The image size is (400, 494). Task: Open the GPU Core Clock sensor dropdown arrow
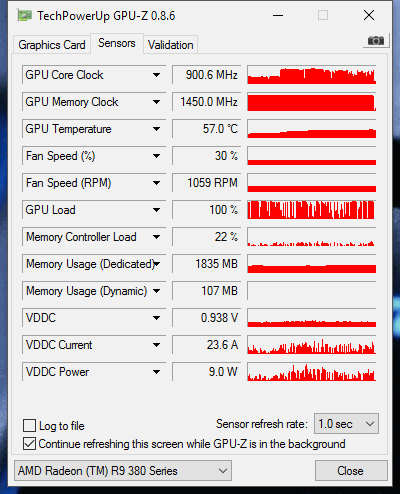[x=156, y=75]
